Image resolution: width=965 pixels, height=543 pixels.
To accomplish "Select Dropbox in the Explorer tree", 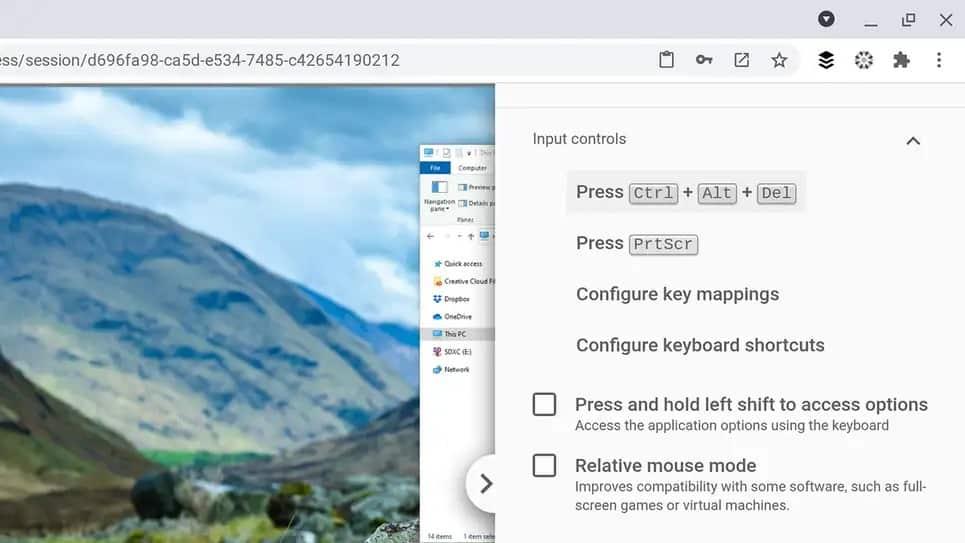I will point(452,299).
